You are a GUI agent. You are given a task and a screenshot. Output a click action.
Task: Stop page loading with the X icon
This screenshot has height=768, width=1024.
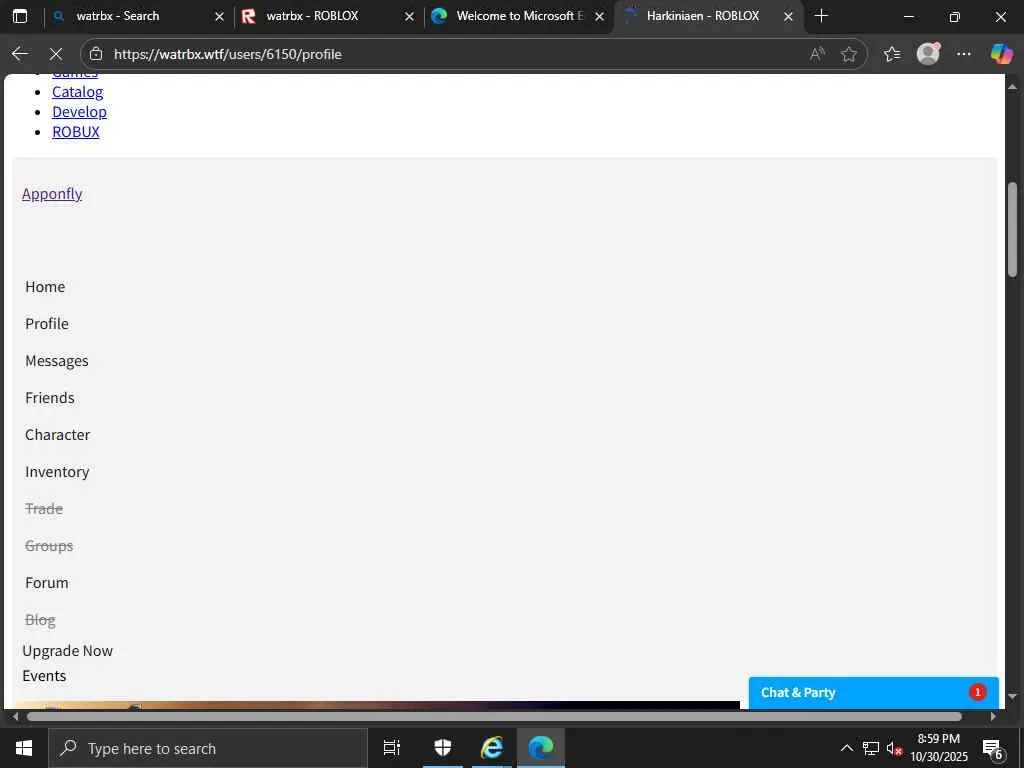56,54
